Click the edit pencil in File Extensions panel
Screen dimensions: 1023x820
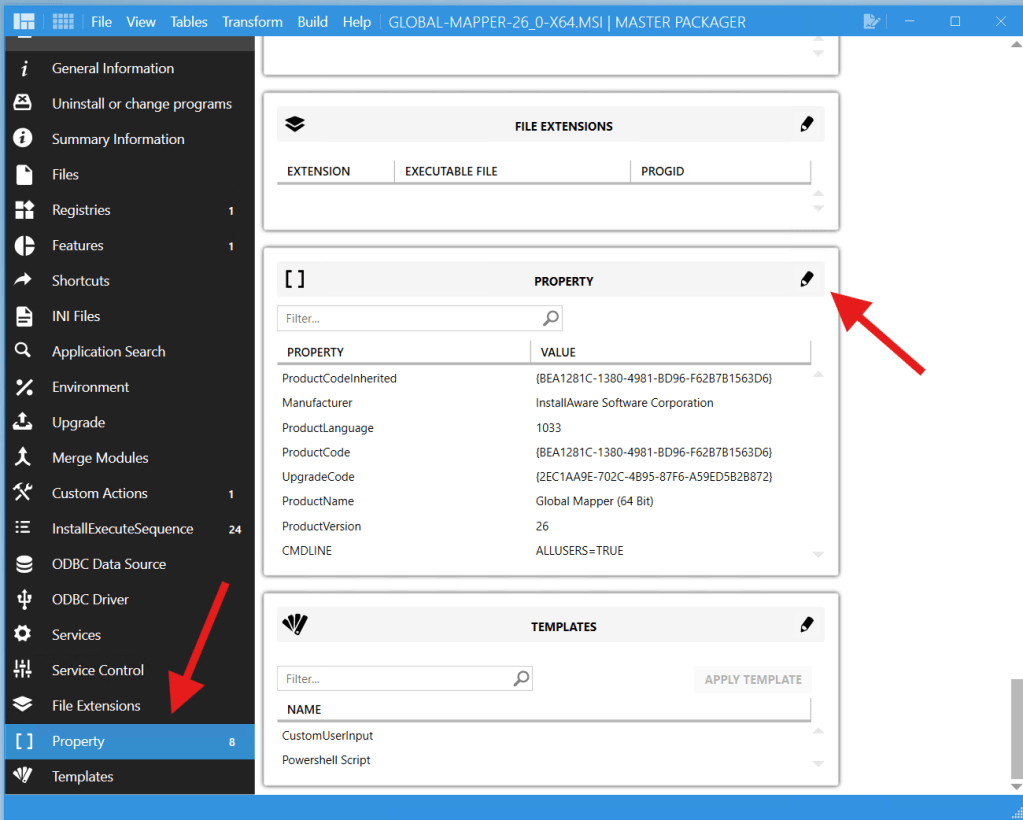[807, 125]
